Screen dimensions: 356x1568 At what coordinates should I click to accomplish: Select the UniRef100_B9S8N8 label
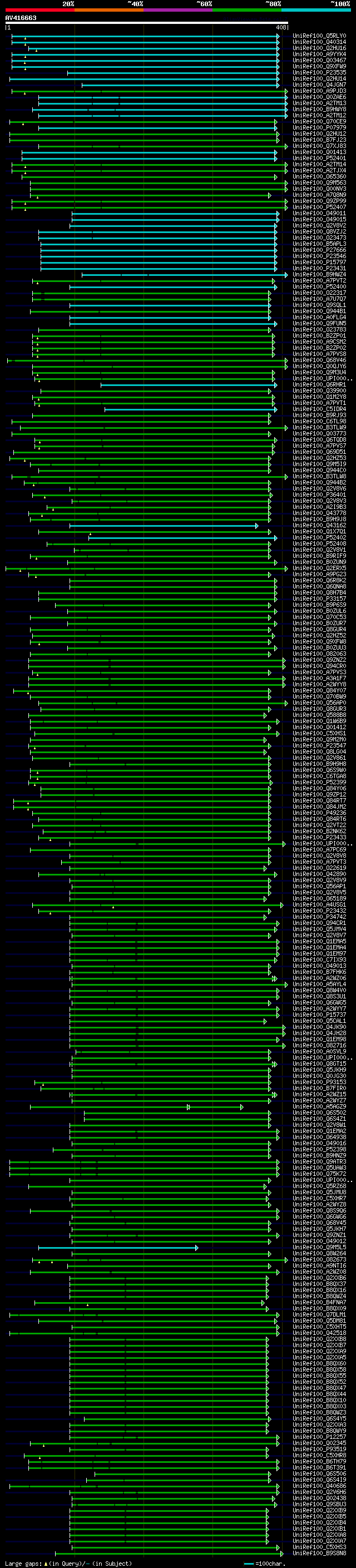(x=319, y=1554)
